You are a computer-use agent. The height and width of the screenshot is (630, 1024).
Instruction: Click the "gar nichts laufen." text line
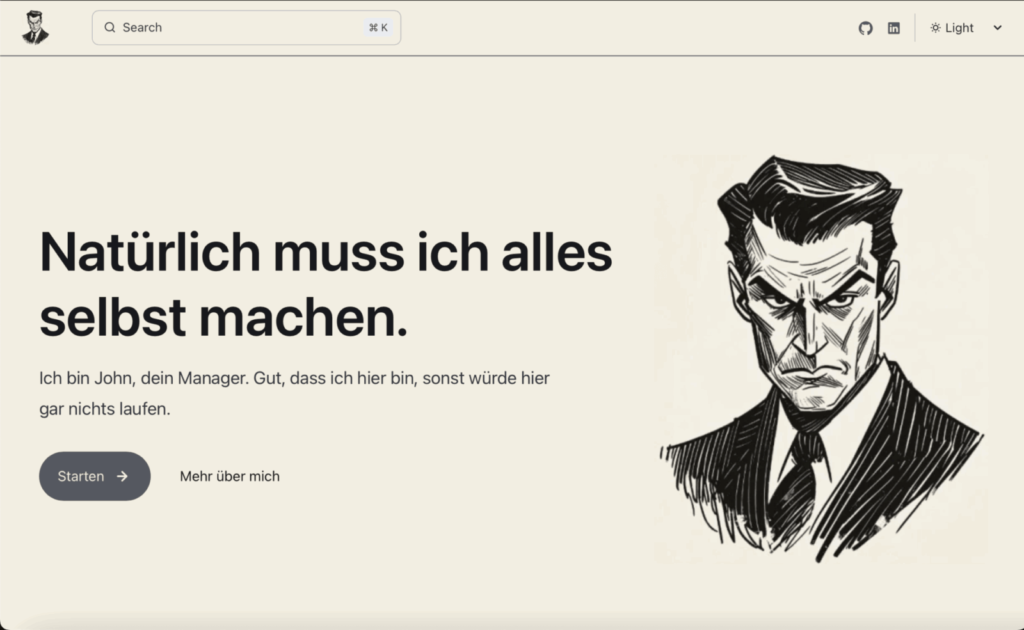click(x=105, y=409)
